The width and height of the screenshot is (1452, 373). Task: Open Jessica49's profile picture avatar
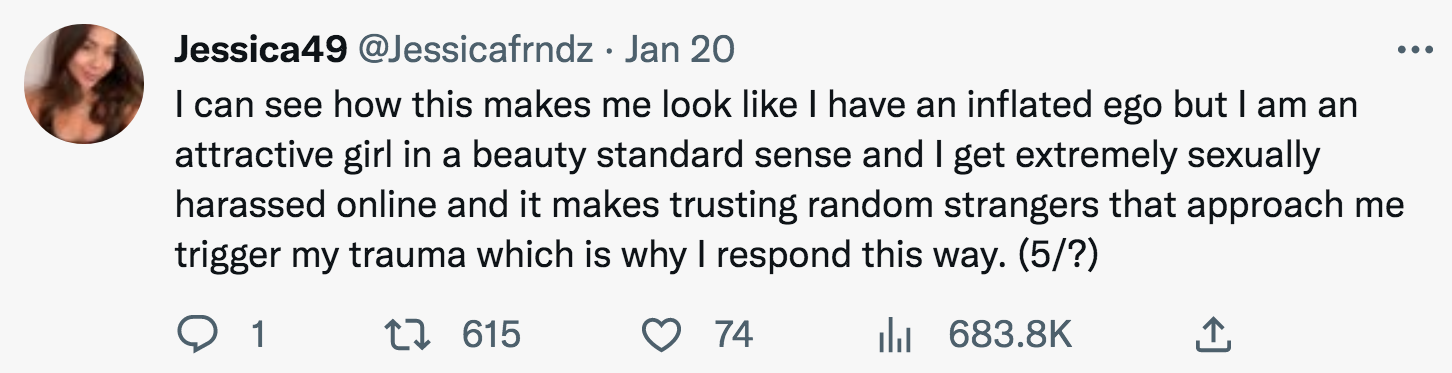coord(84,84)
